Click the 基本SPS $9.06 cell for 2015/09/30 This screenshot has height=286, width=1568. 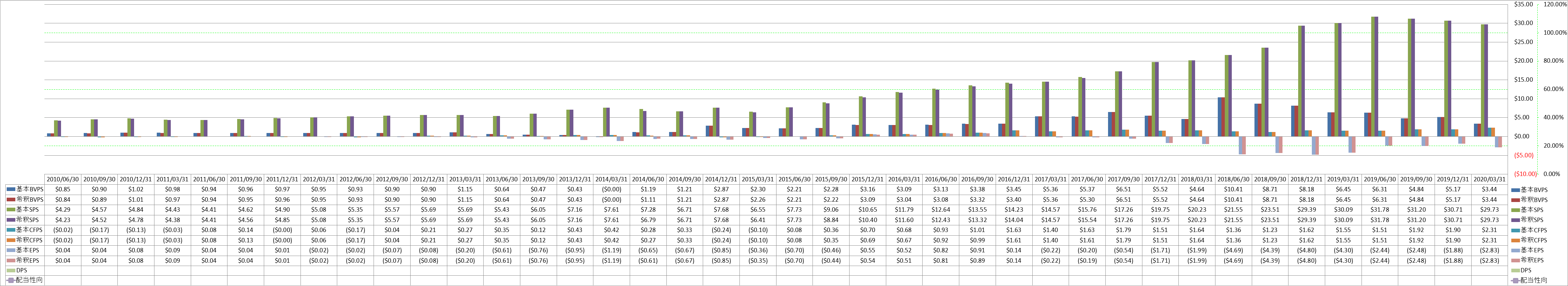pos(831,210)
